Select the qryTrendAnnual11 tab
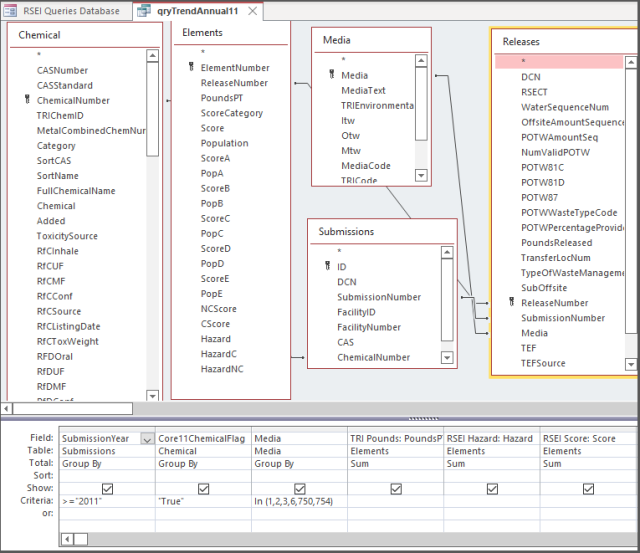Image resolution: width=640 pixels, height=553 pixels. point(195,11)
